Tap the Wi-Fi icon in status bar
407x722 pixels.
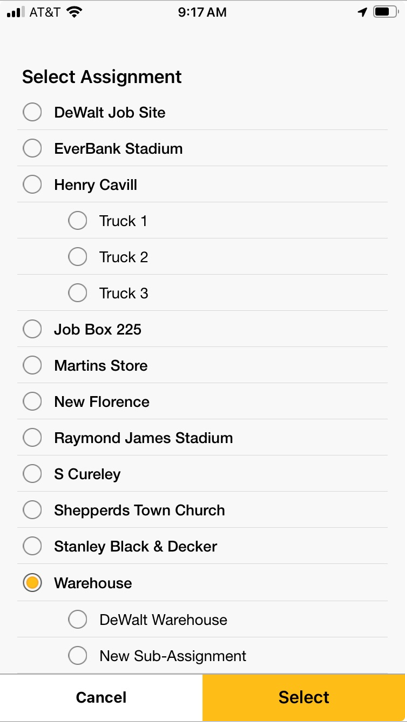(73, 12)
